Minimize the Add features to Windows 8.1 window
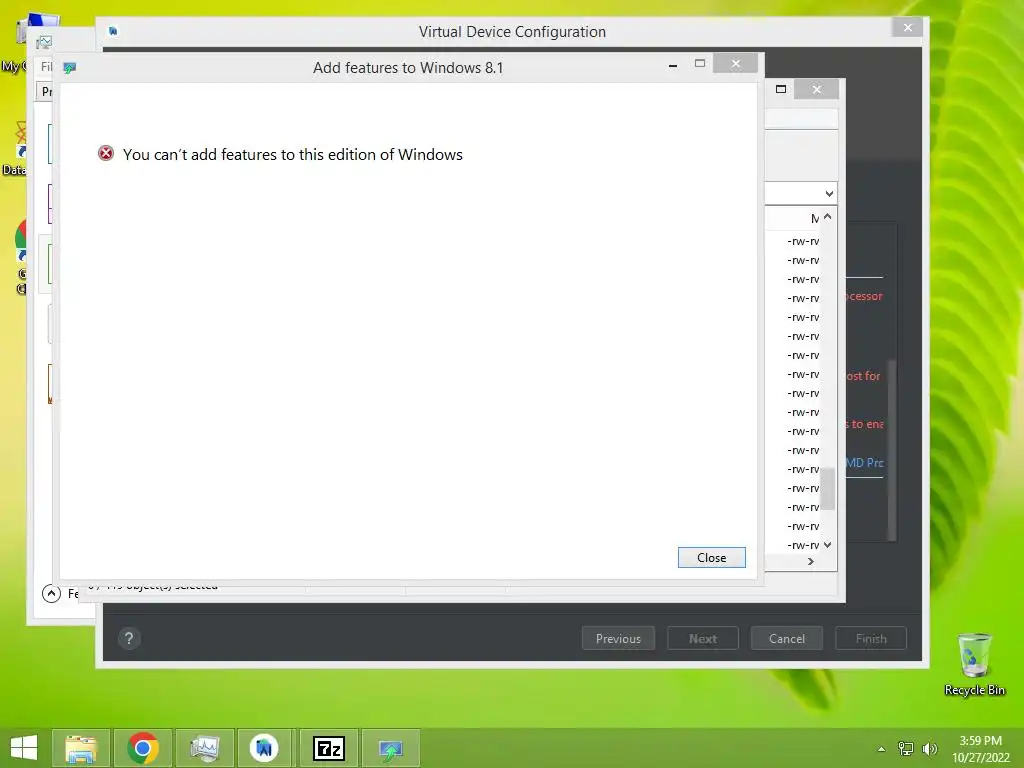 [x=673, y=65]
